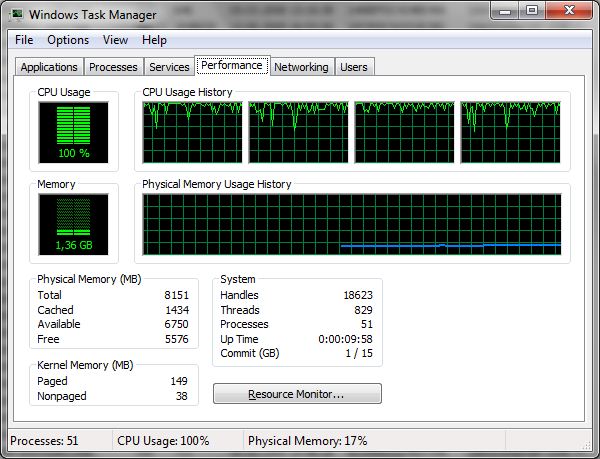This screenshot has width=600, height=459.
Task: Minimize the Task Manager window
Action: click(505, 11)
